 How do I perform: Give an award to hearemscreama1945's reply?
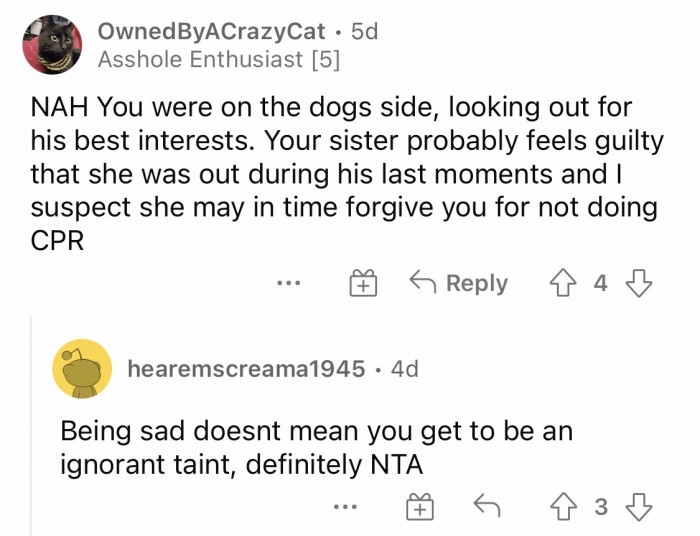click(x=421, y=507)
